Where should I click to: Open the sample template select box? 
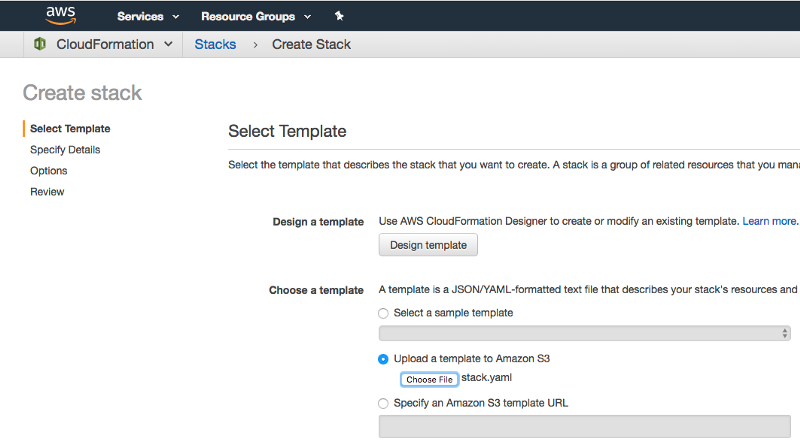585,333
